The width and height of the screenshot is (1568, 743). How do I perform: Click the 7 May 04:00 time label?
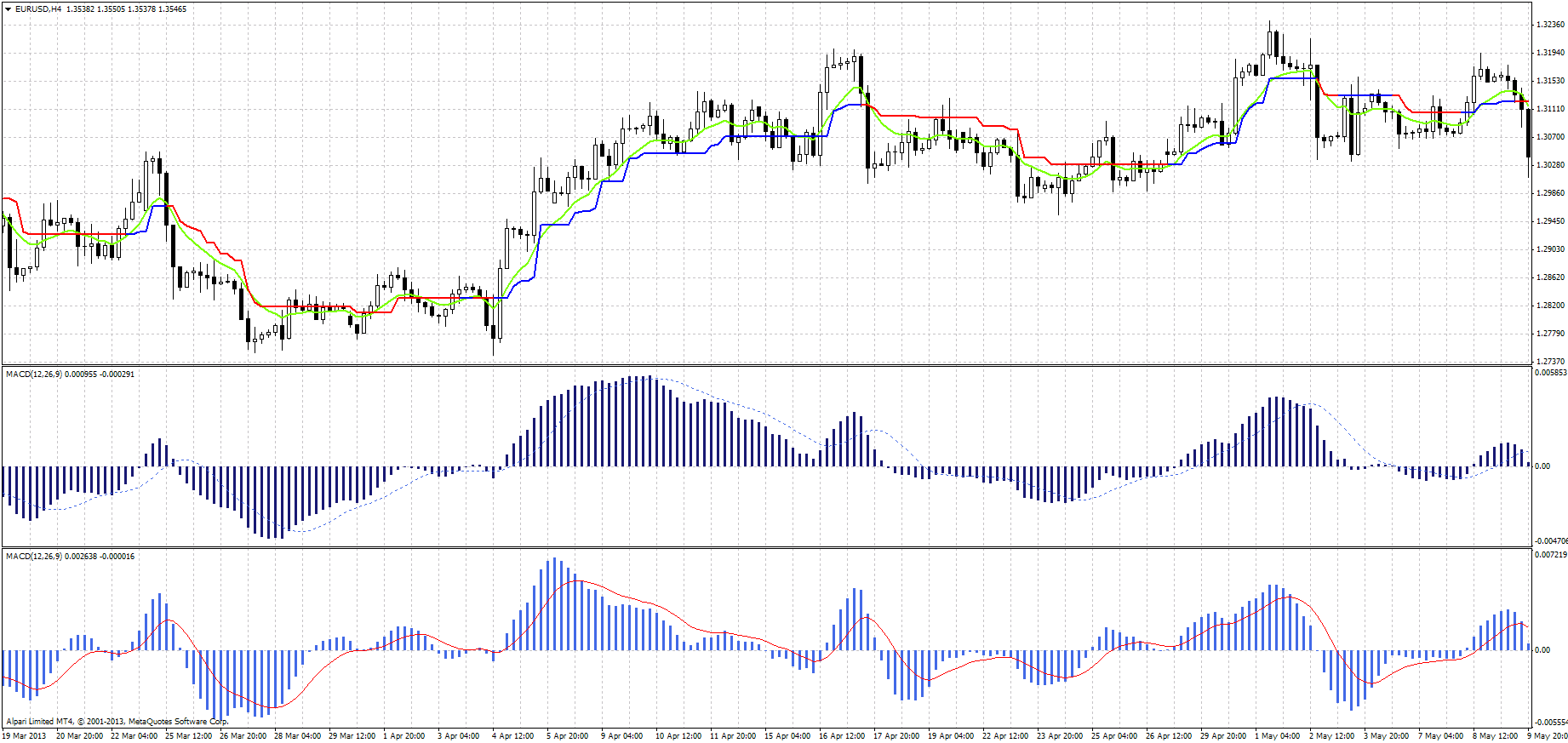[1440, 736]
